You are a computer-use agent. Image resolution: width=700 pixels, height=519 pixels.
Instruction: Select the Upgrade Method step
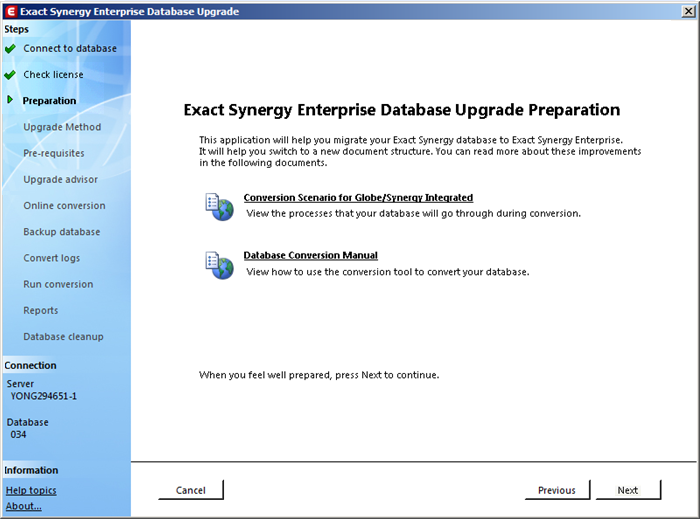62,127
